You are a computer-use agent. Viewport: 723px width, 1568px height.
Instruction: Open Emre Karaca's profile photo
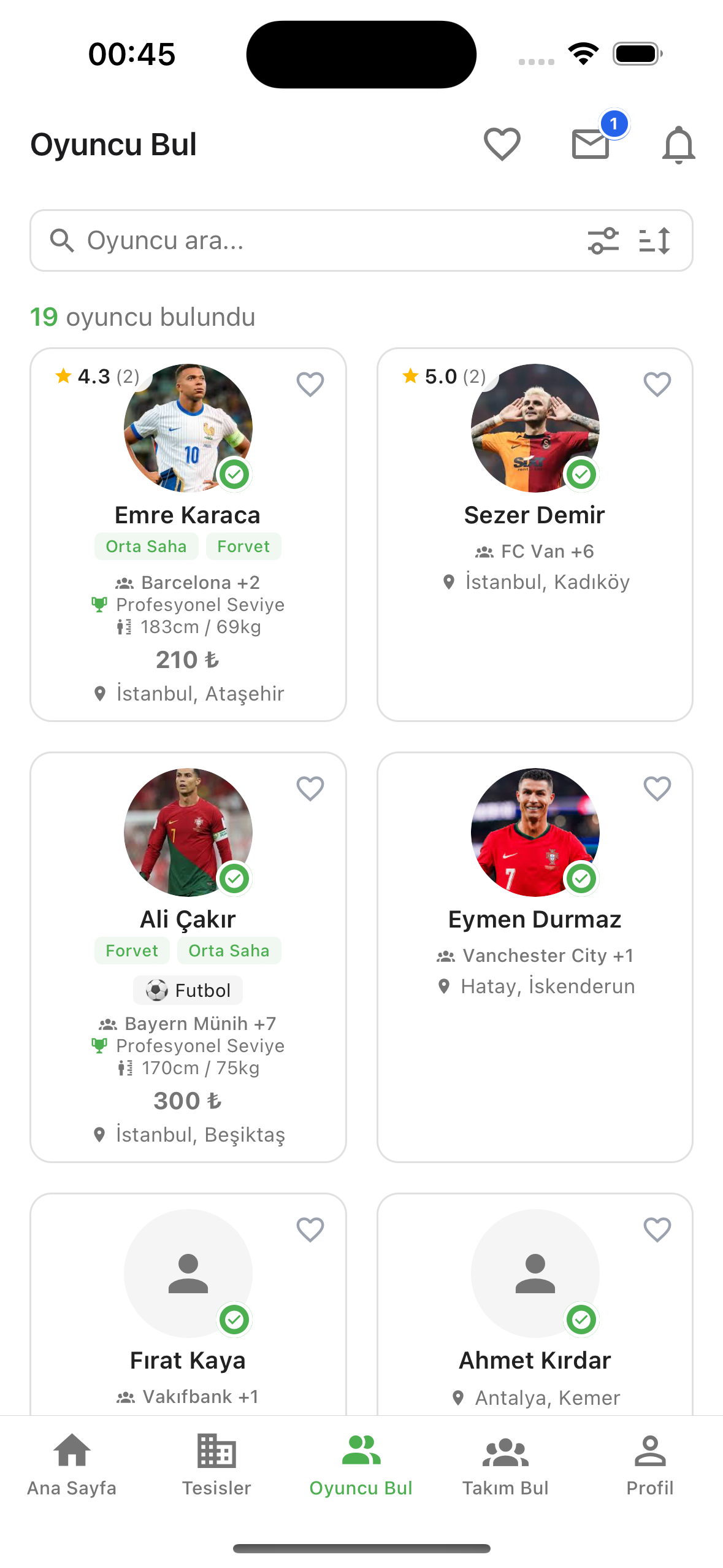(188, 428)
